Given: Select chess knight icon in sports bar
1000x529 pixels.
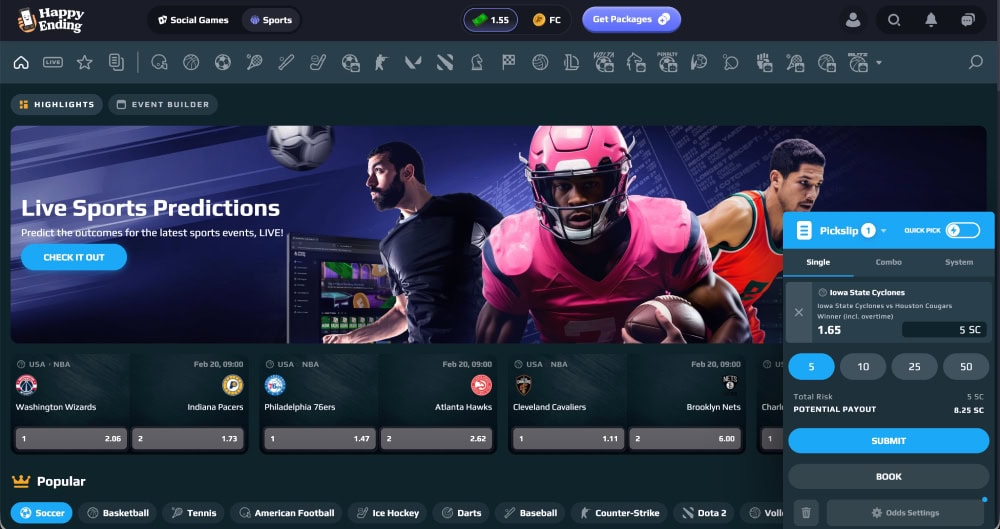Looking at the screenshot, I should coord(476,63).
